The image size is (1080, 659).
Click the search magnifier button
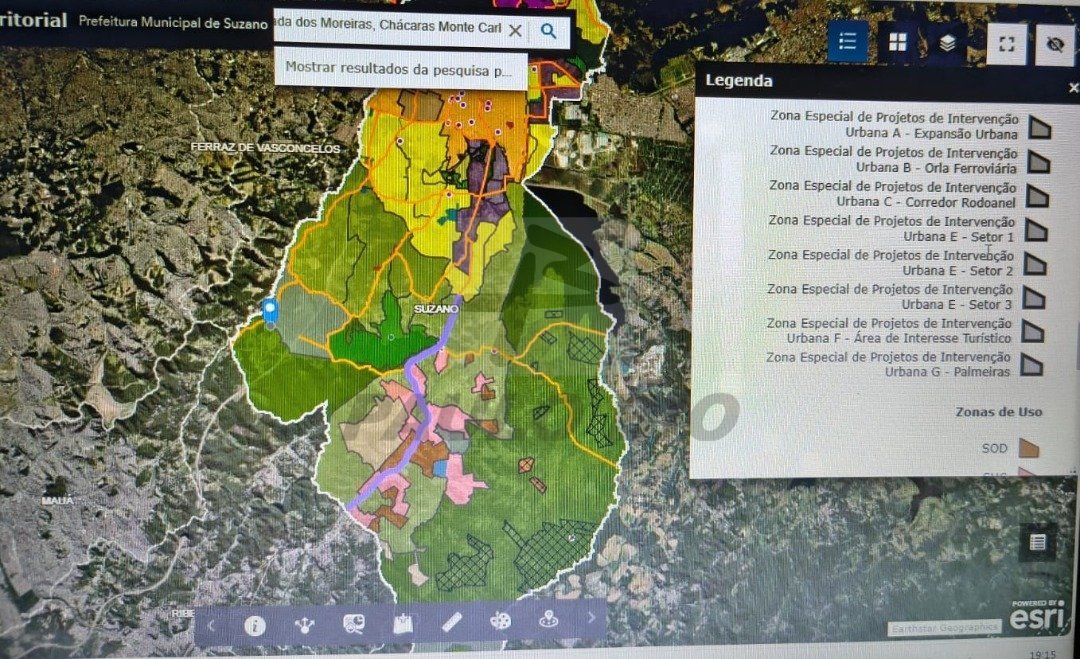click(x=548, y=31)
